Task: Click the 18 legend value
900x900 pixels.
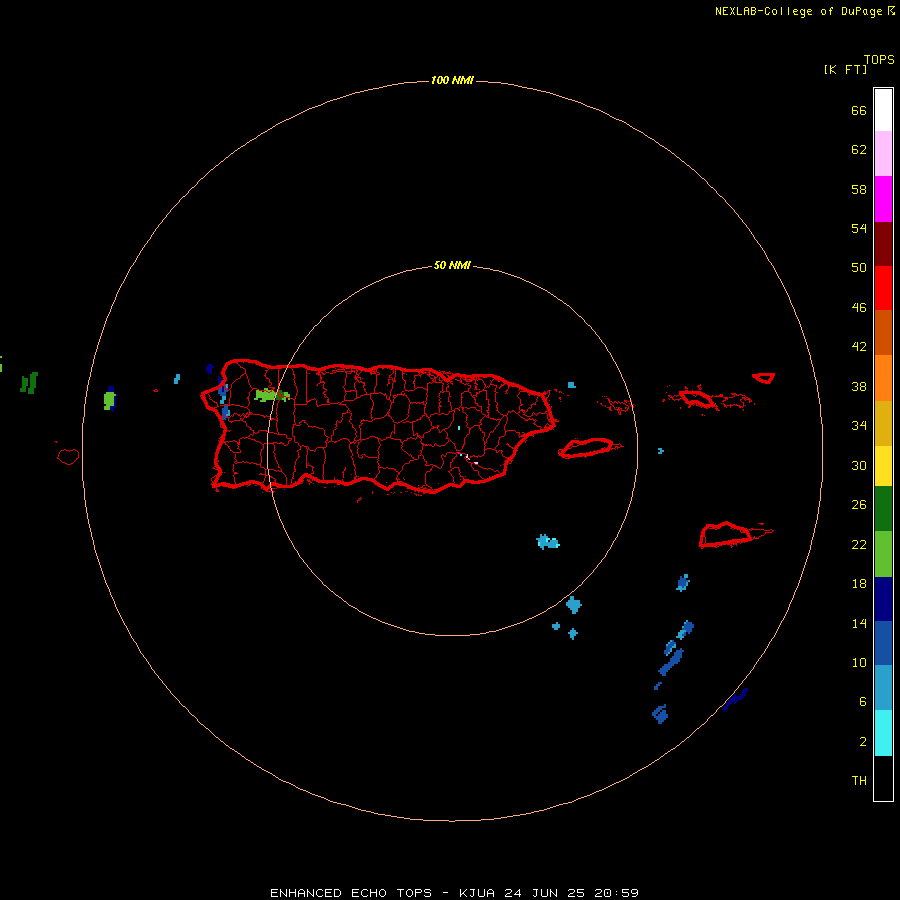Action: [x=859, y=584]
